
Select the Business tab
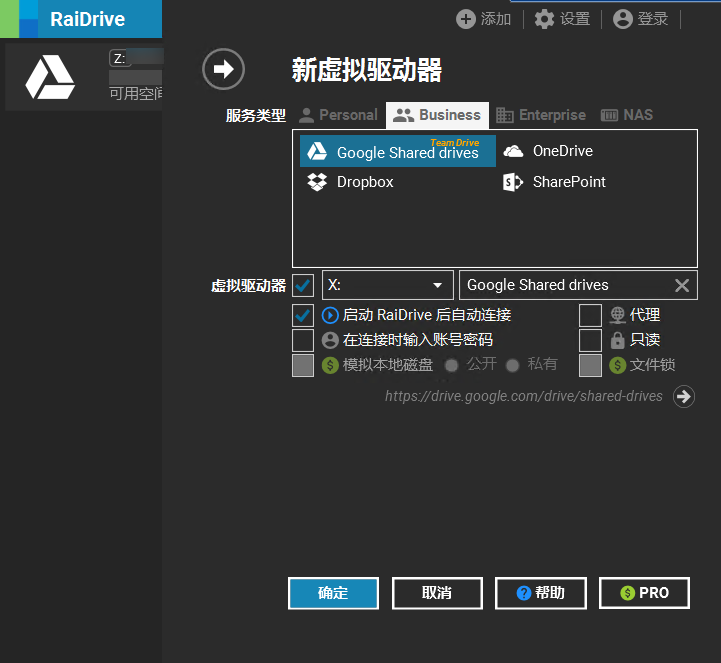(x=437, y=115)
